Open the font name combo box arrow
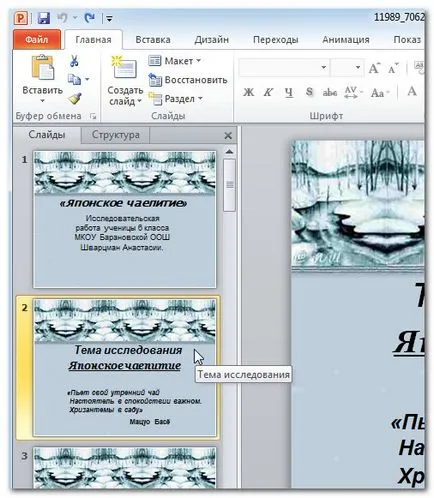Viewport: 434px width, 498px height. click(324, 68)
